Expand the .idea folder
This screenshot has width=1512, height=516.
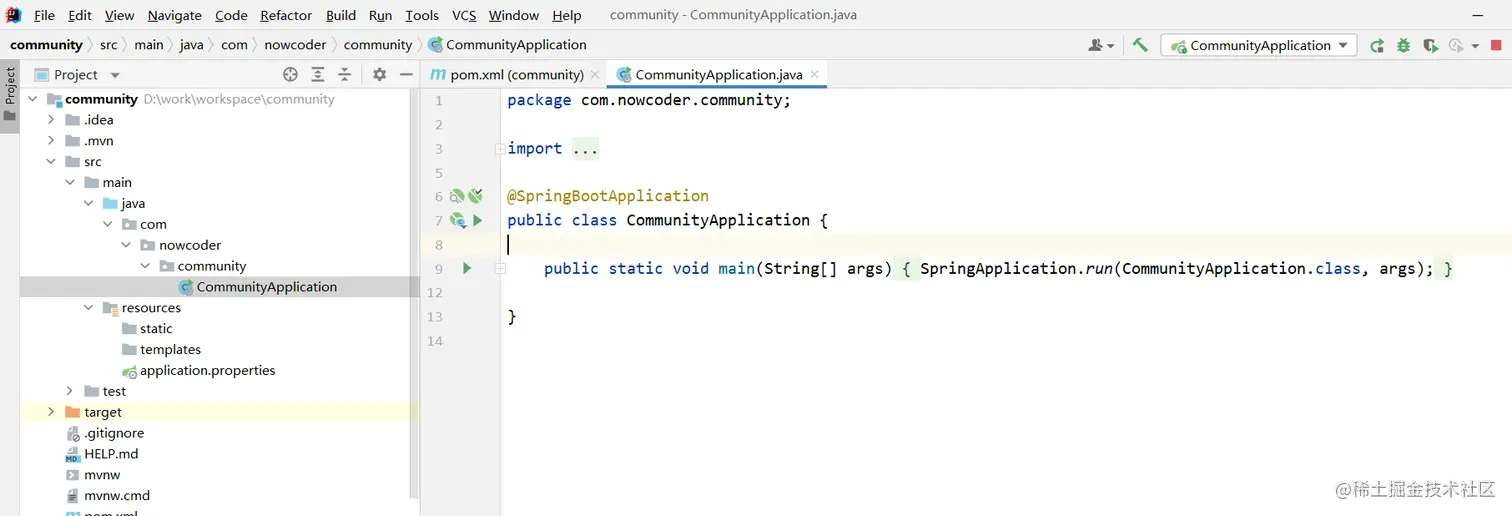[50, 120]
